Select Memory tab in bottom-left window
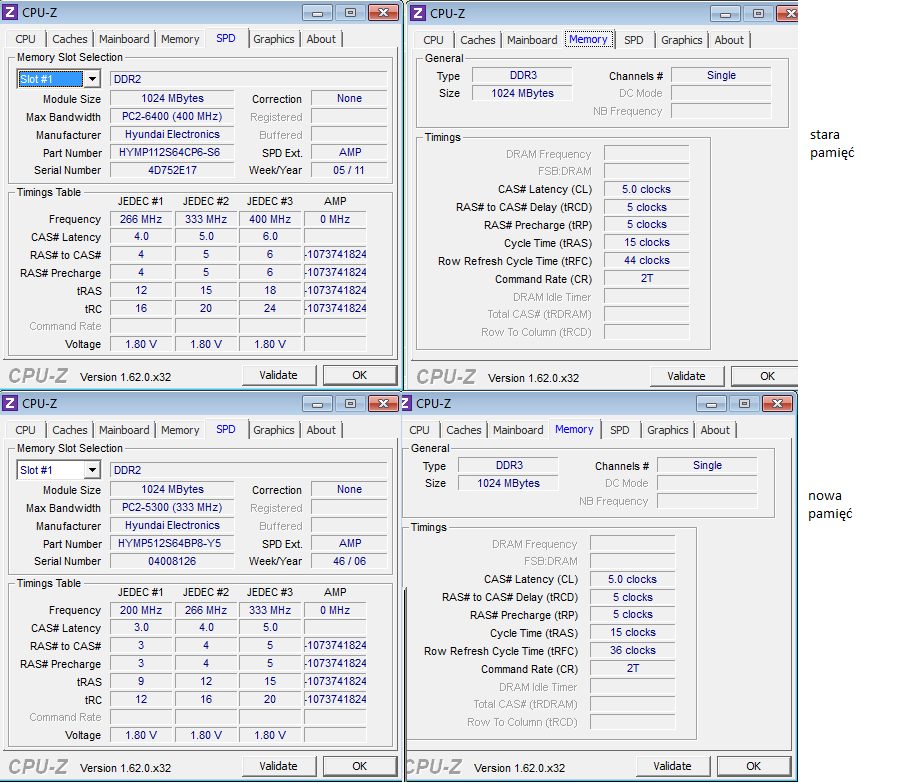Viewport: 912px width, 783px height. point(180,430)
